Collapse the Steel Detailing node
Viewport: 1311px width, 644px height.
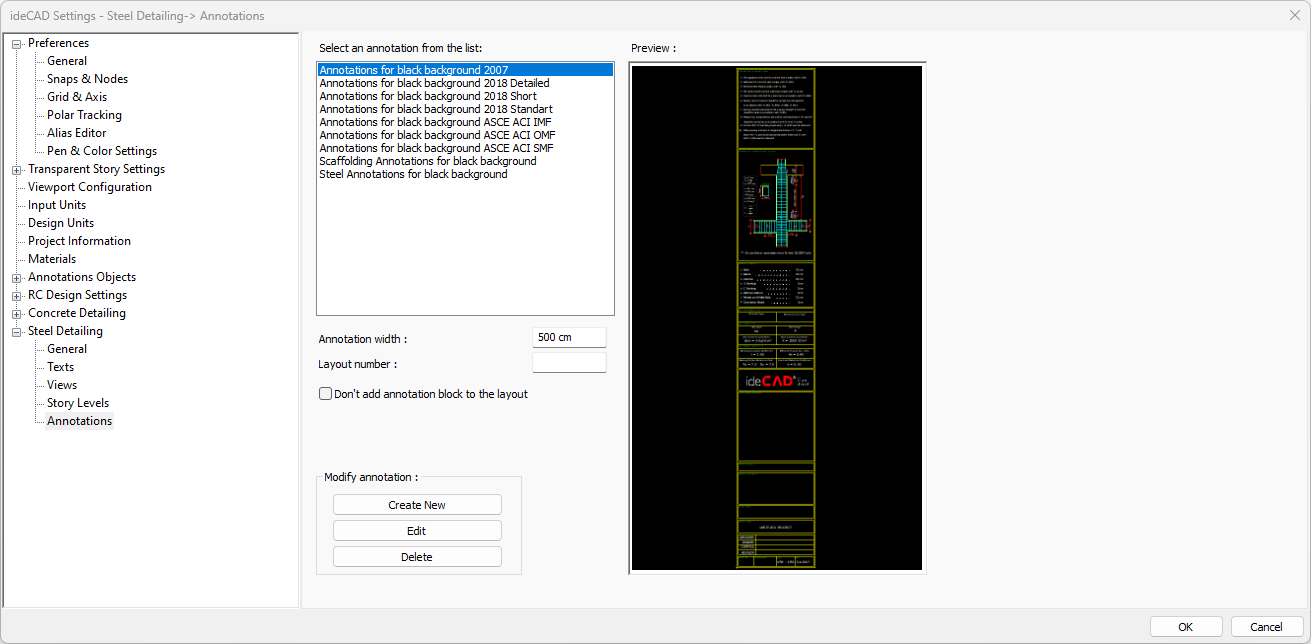(16, 331)
